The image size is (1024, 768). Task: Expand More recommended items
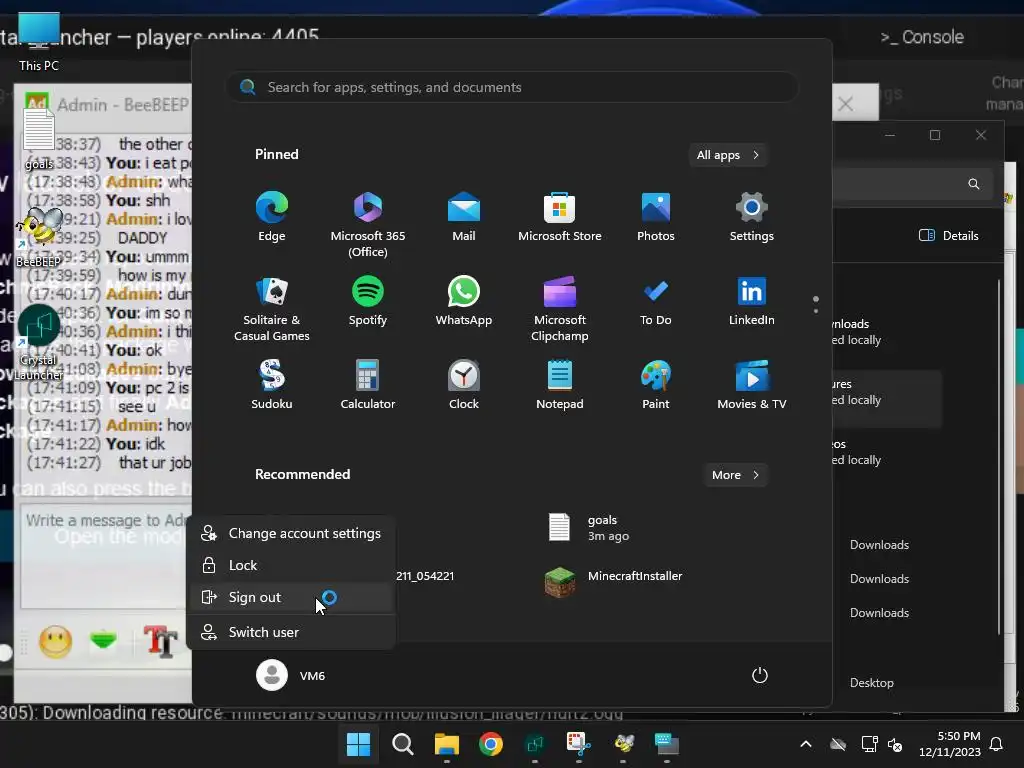(735, 475)
